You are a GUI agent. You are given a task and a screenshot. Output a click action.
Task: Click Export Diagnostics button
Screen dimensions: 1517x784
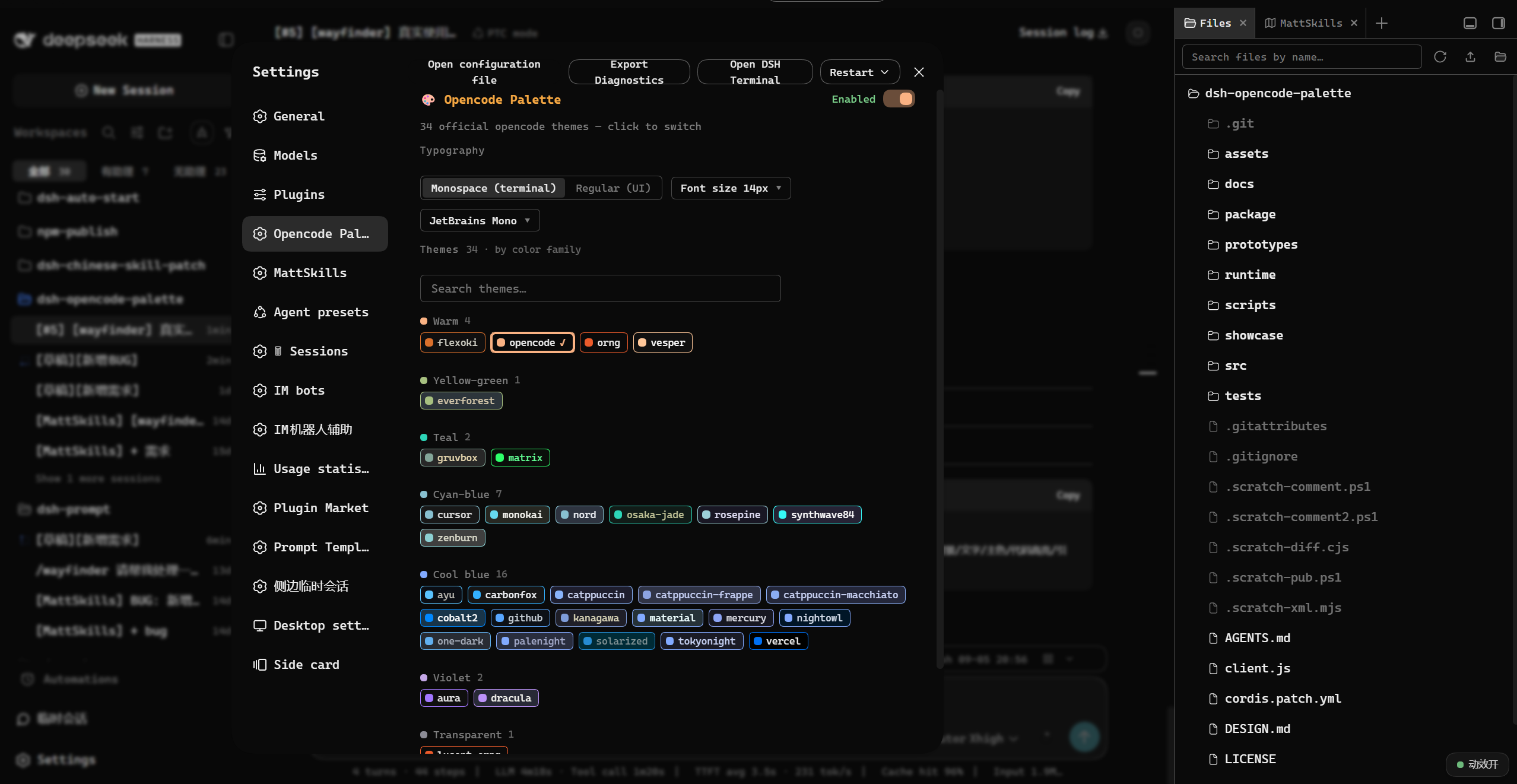coord(629,72)
